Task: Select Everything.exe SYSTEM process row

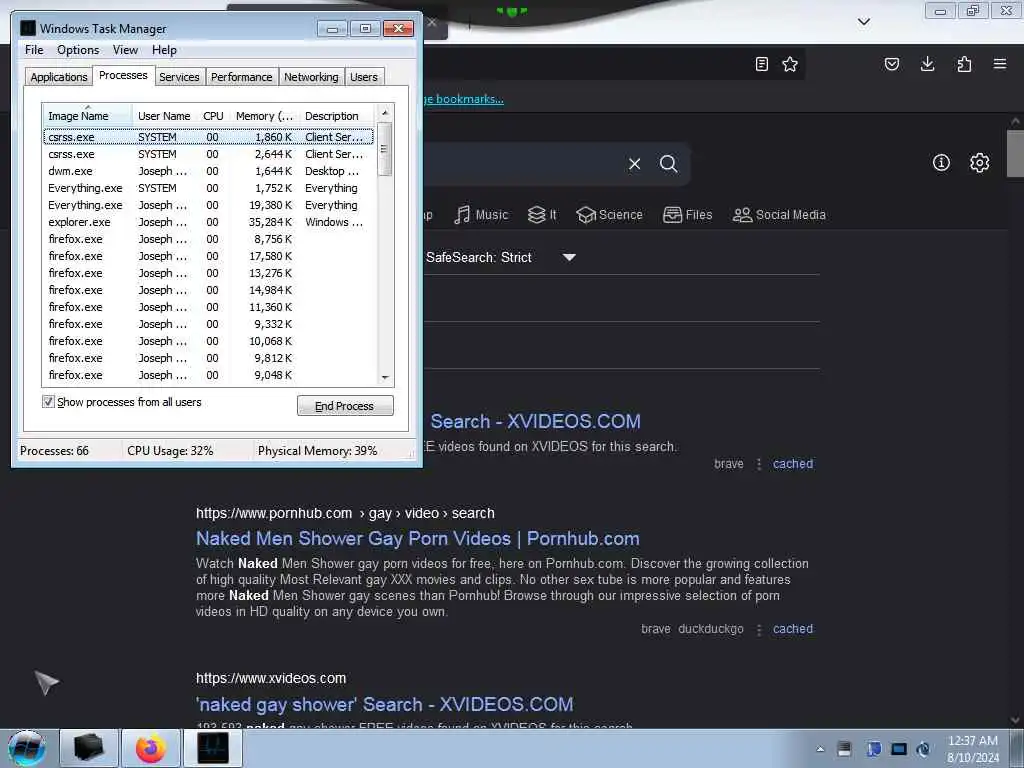Action: pos(209,188)
